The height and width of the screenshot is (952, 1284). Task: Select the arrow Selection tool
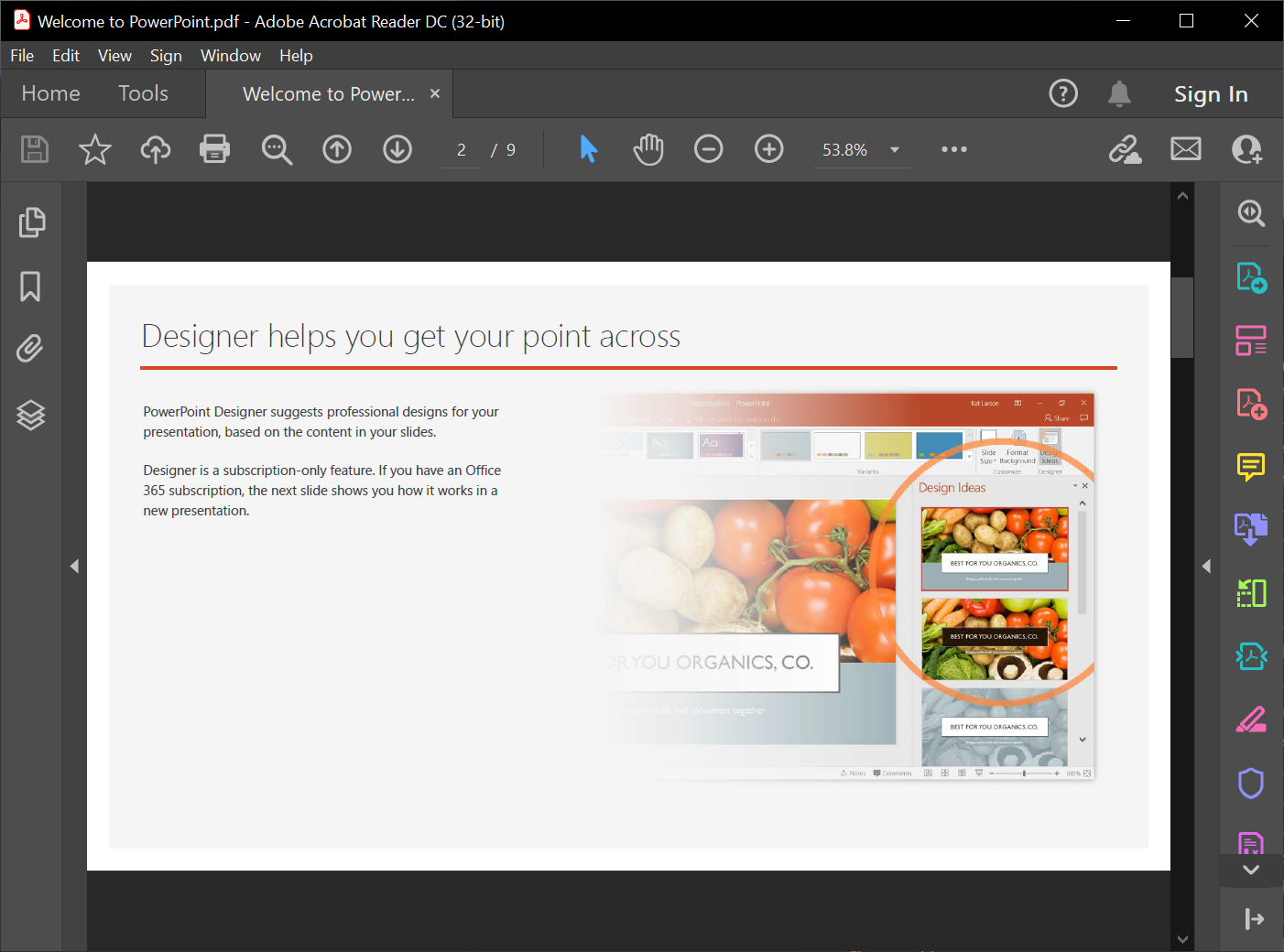click(x=588, y=149)
